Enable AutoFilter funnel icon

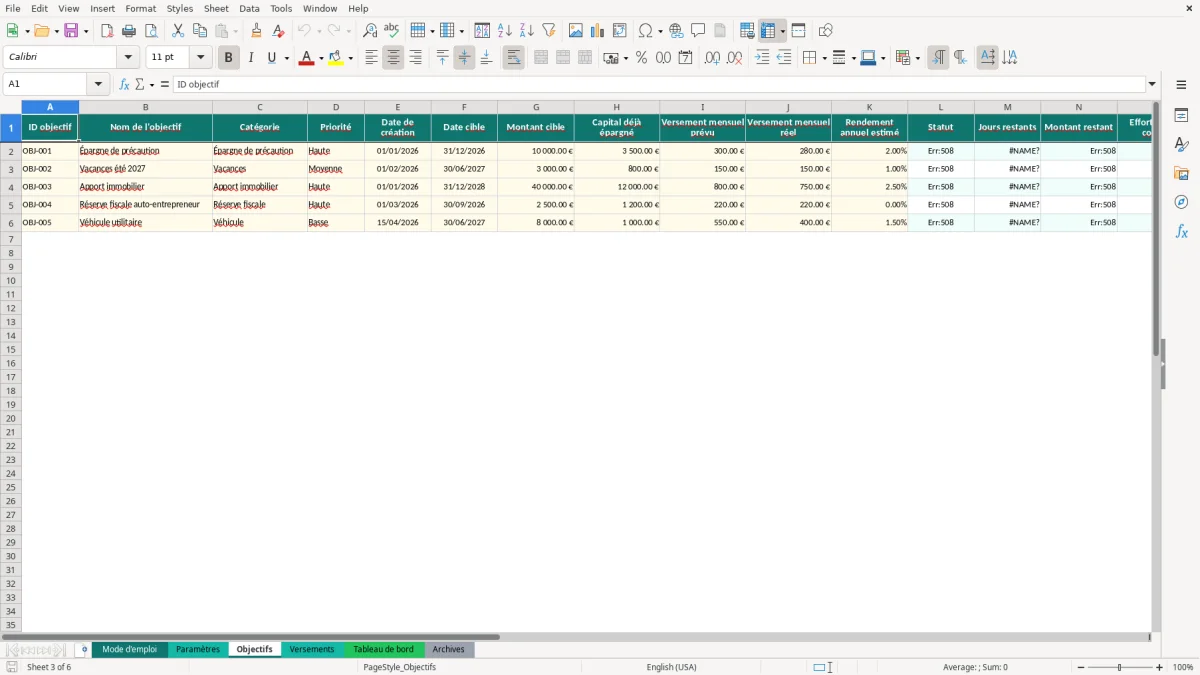coord(549,31)
